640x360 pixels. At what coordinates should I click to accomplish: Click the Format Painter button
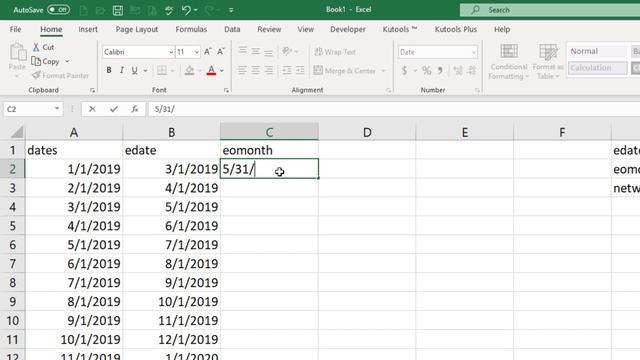(x=60, y=76)
